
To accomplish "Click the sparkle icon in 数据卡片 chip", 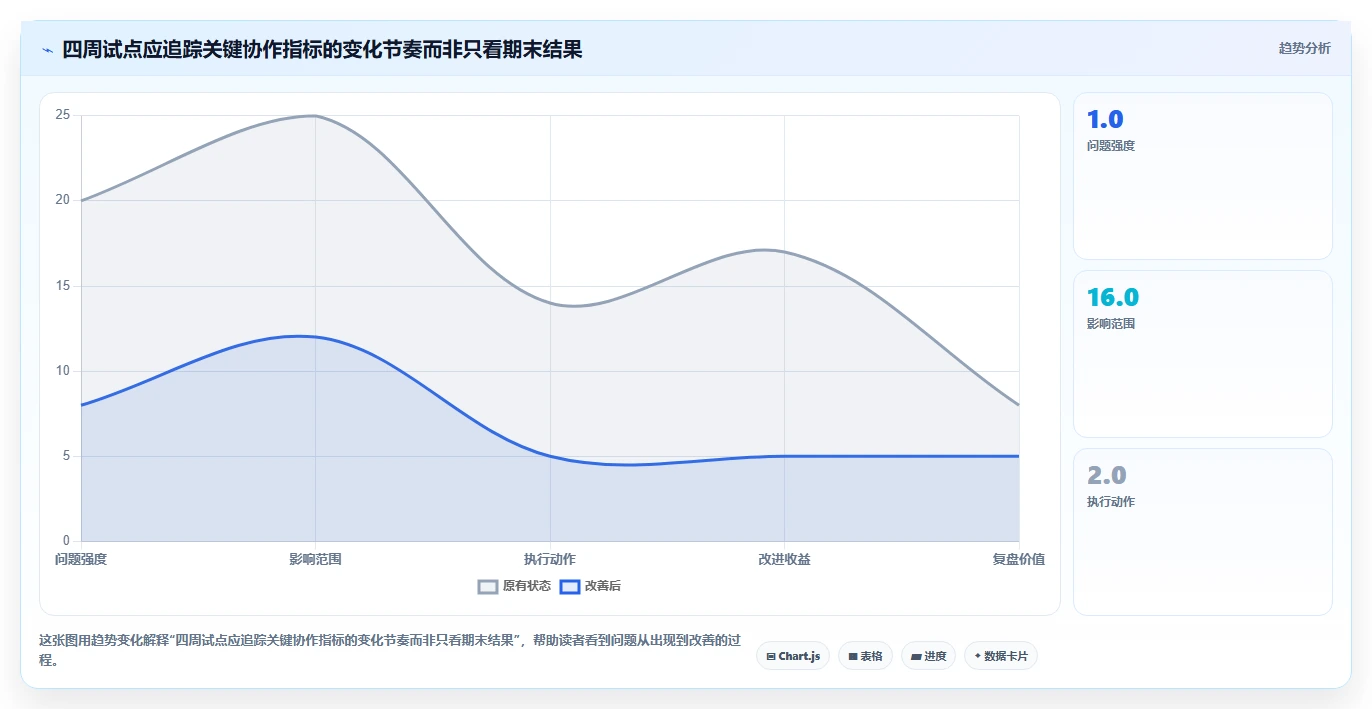I will coord(978,657).
